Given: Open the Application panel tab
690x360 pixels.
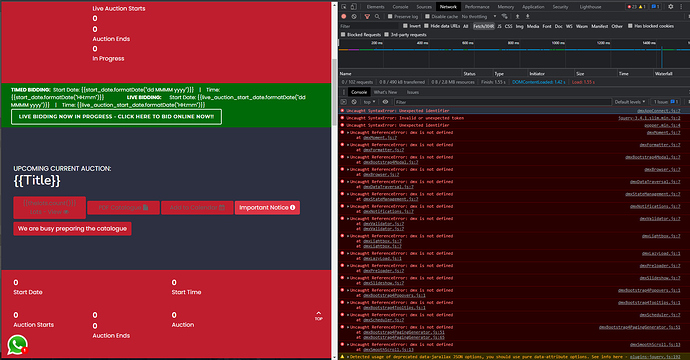Looking at the screenshot, I should [x=533, y=7].
